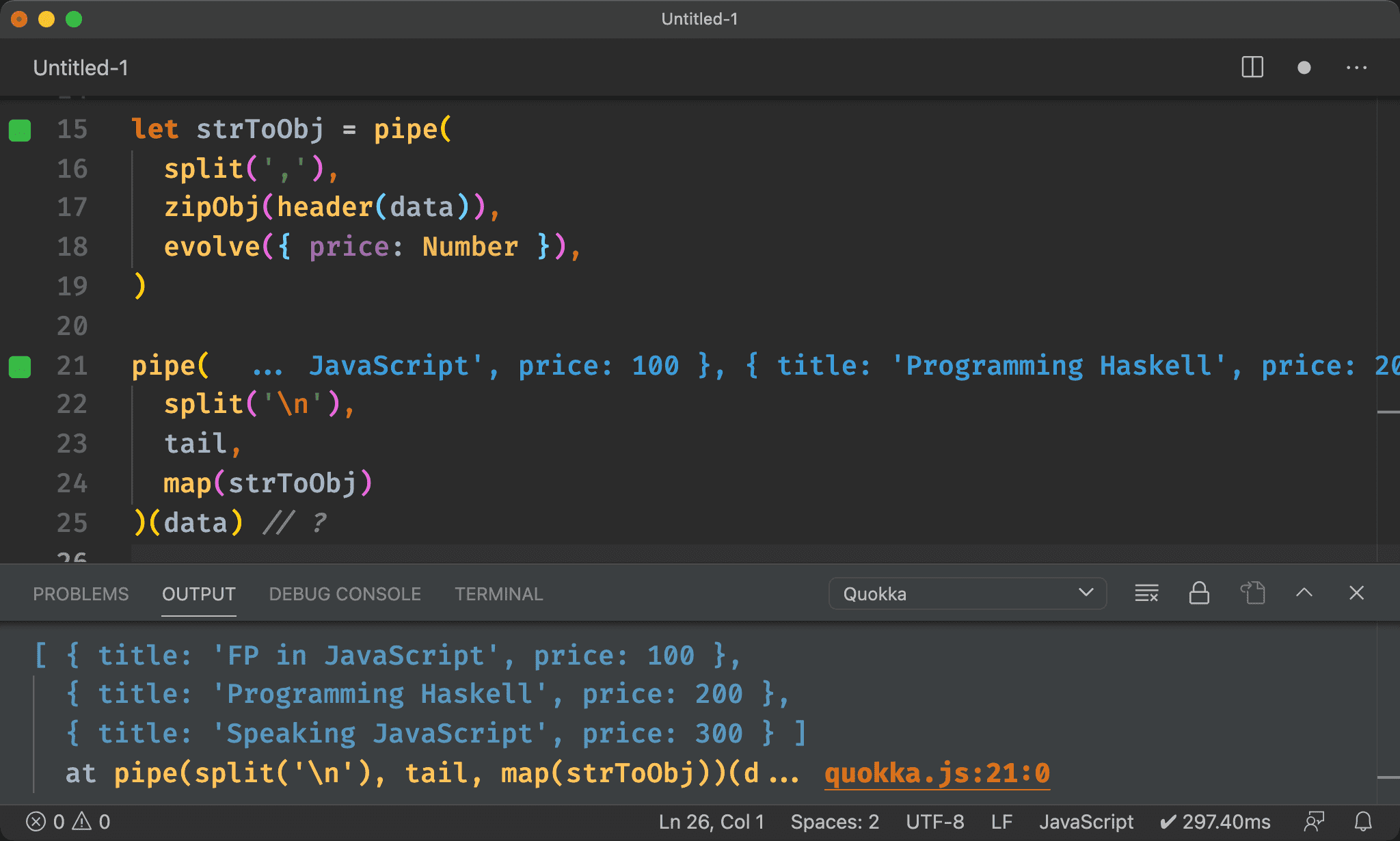This screenshot has height=841, width=1400.
Task: Click 'header(data)' on line 17
Action: click(x=373, y=207)
